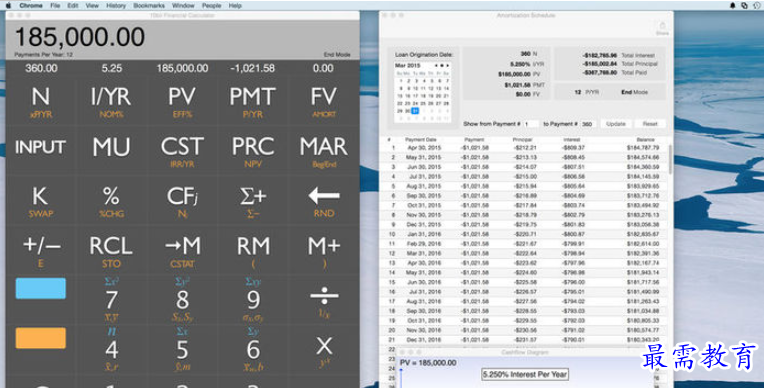
Task: Click the sigma plus (Σ+) key
Action: tap(252, 200)
